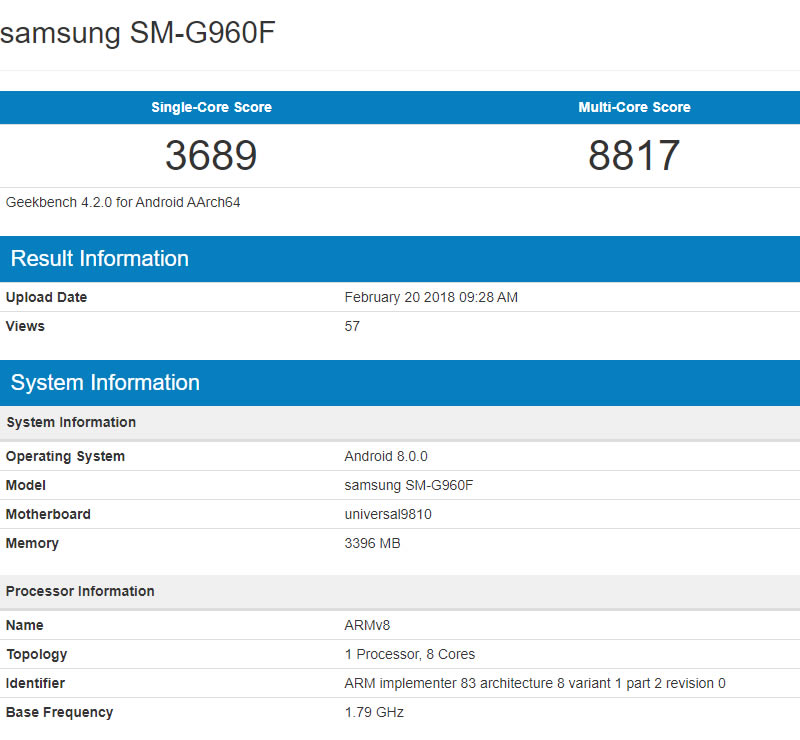Screen dimensions: 800x740
Task: Click the Result Information section header
Action: (x=100, y=259)
